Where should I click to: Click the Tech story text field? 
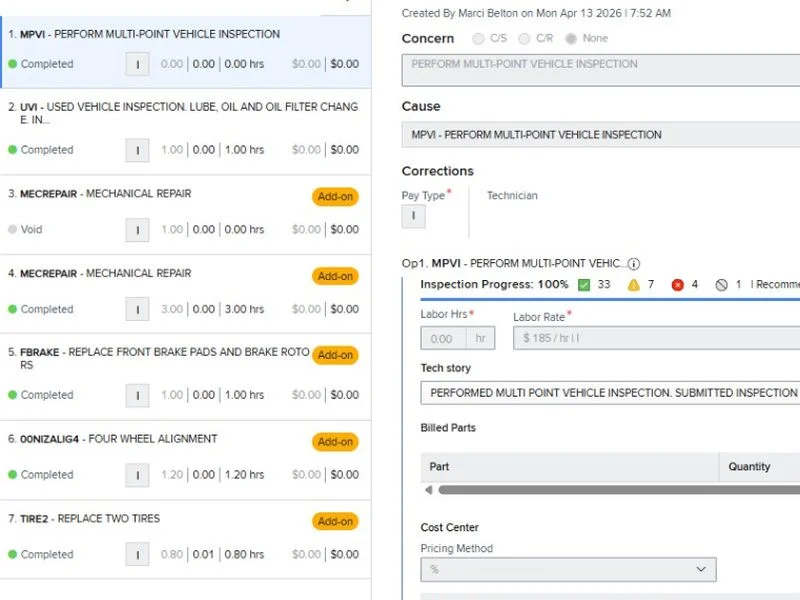point(610,393)
